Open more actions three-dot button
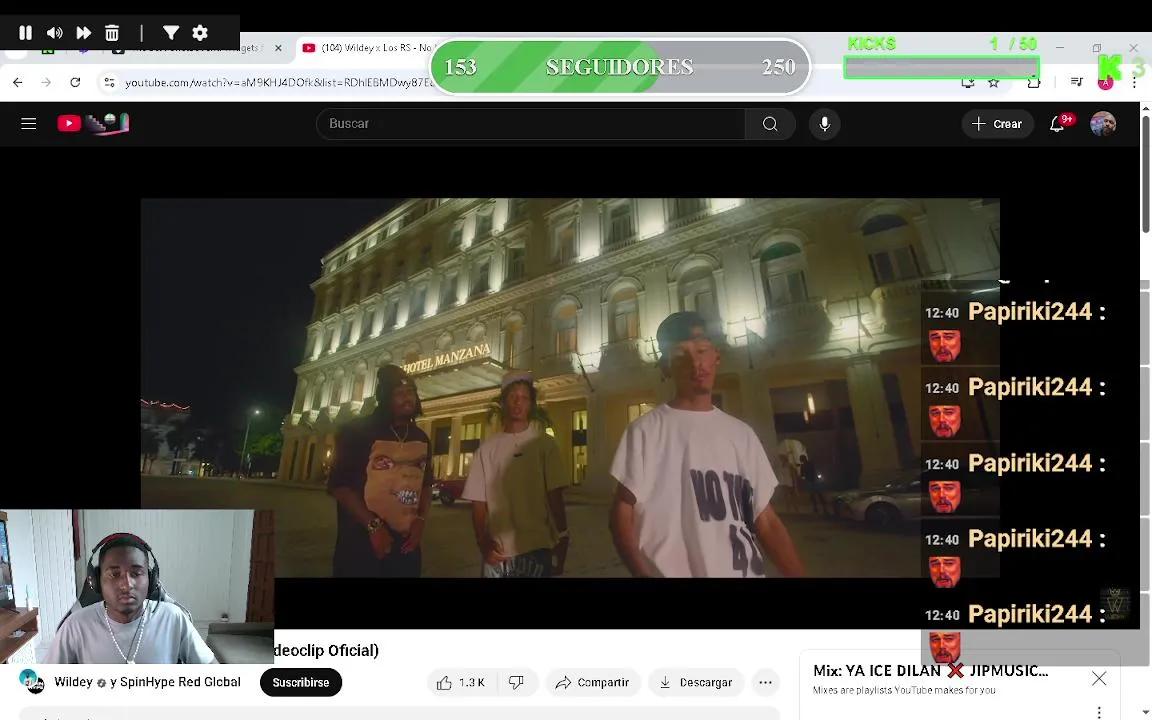 click(765, 683)
